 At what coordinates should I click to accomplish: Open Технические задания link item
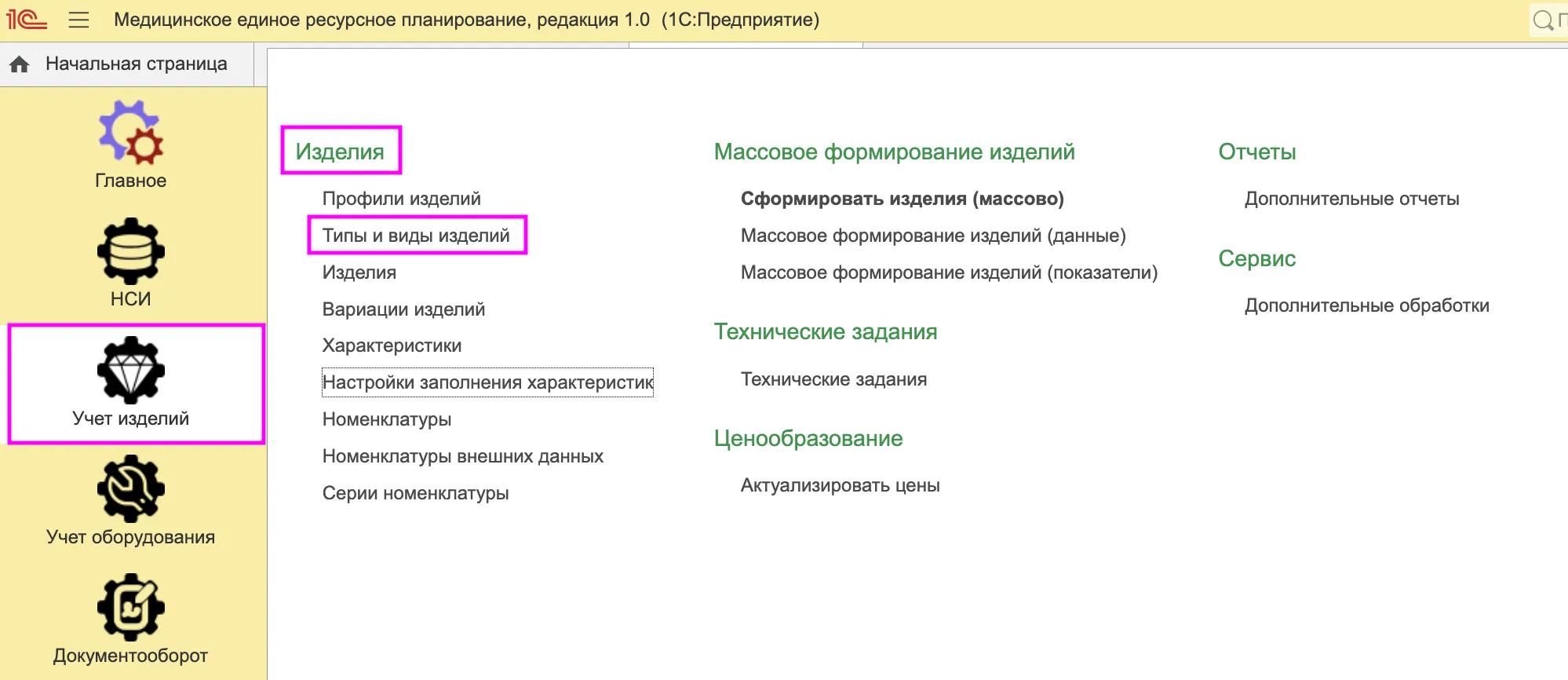point(833,379)
